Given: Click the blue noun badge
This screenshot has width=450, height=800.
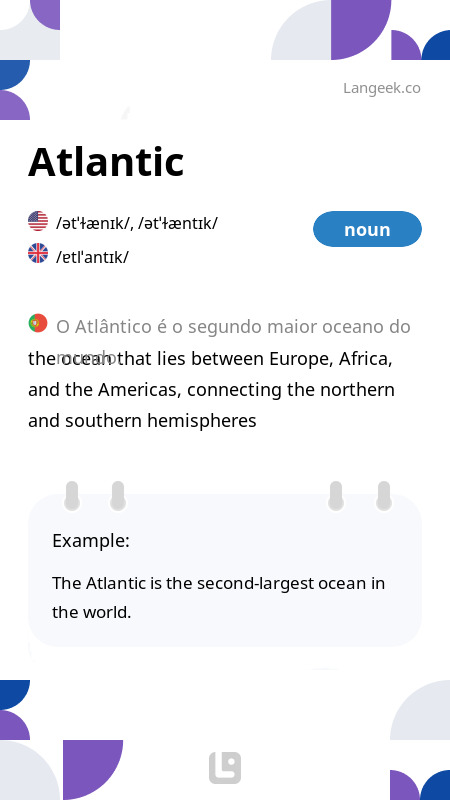Looking at the screenshot, I should click(367, 229).
